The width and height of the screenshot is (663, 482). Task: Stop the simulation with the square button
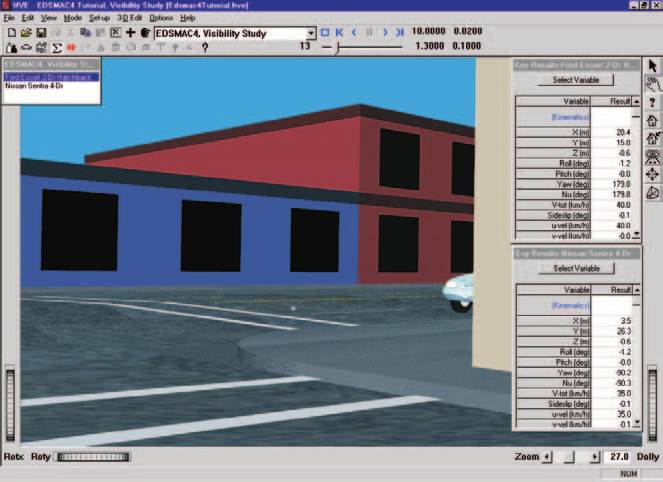[x=325, y=32]
